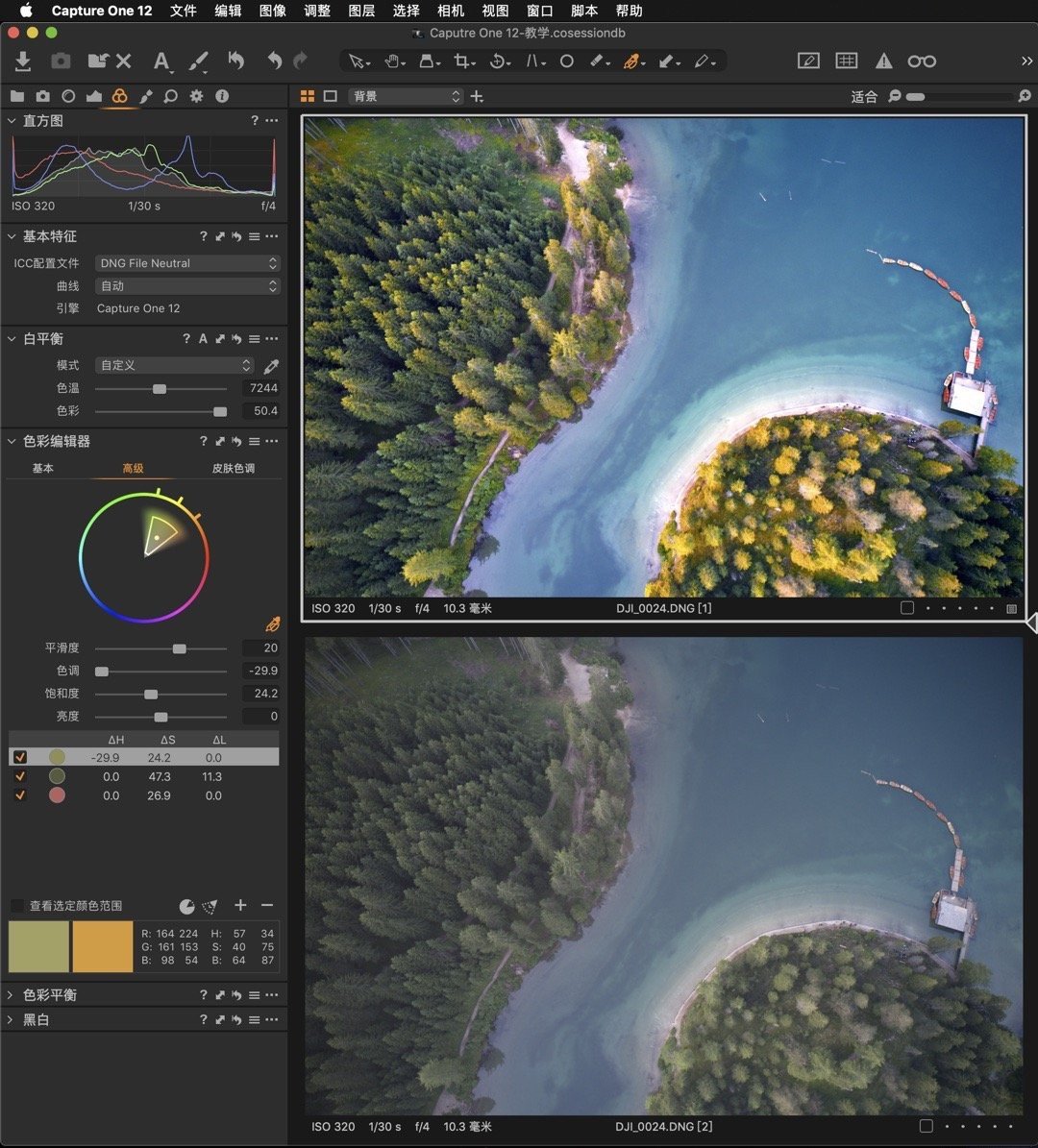Select the Crop tool in toolbar

click(x=462, y=61)
